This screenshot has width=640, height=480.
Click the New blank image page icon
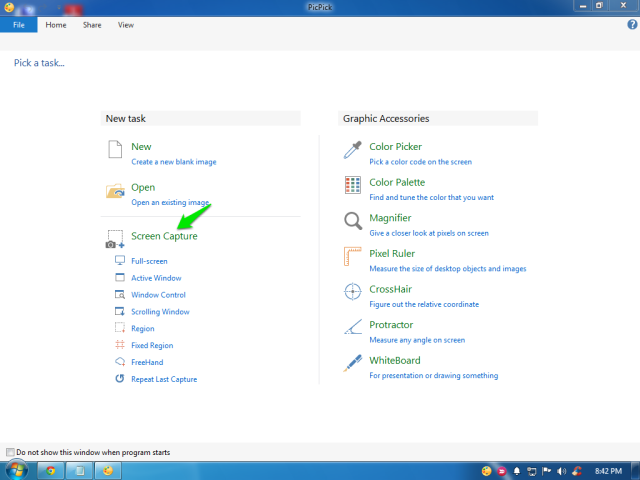115,149
